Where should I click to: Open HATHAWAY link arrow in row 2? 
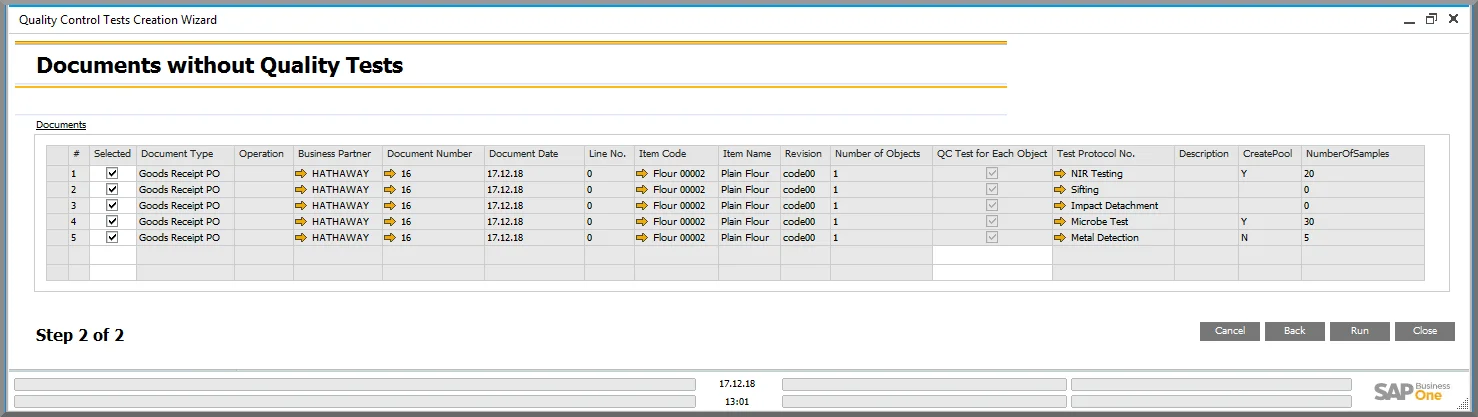[301, 189]
